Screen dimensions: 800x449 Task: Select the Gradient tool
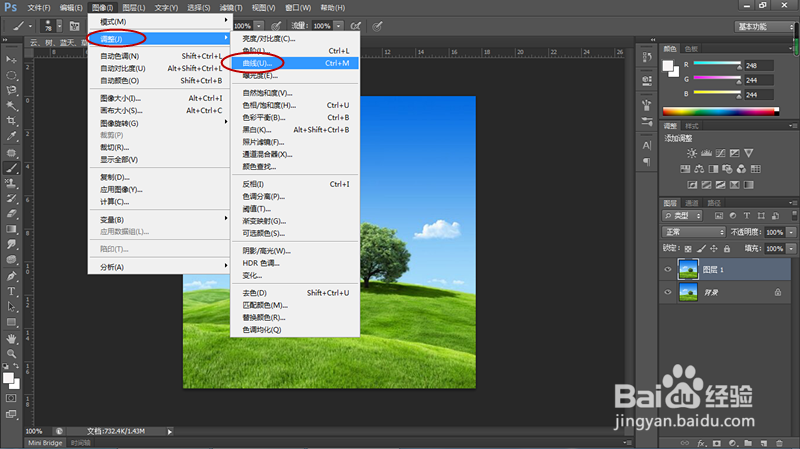[x=11, y=229]
